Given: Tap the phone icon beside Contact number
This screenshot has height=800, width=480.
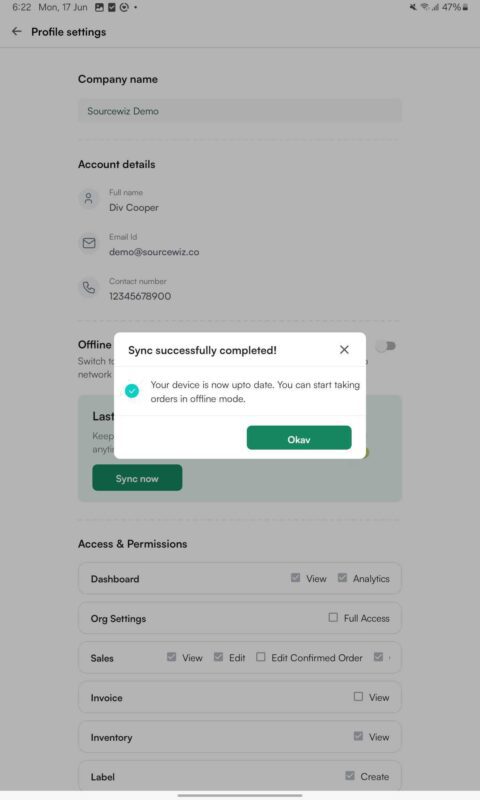Looking at the screenshot, I should coord(89,287).
